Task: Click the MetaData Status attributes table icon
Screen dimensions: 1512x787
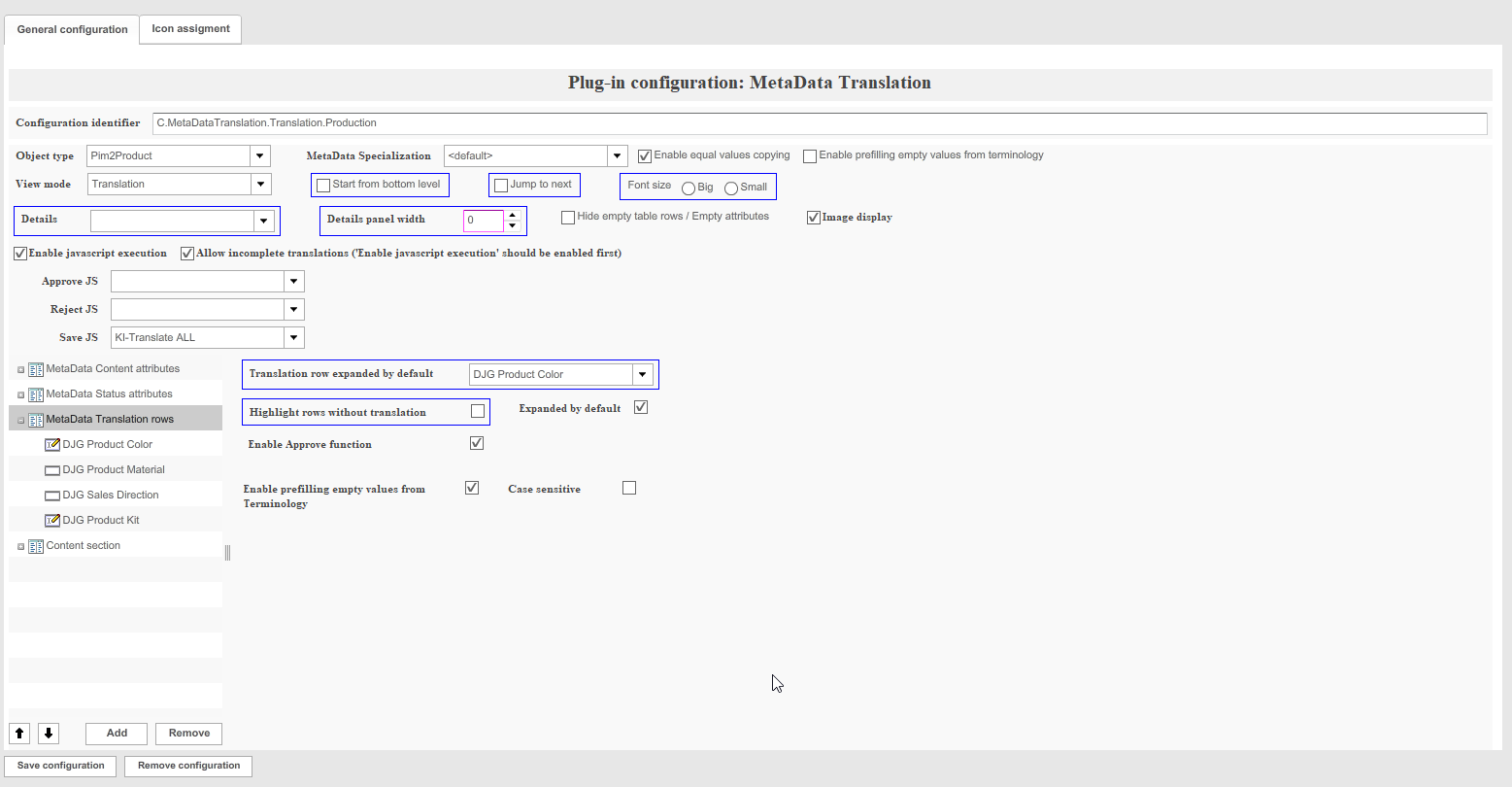Action: 36,393
